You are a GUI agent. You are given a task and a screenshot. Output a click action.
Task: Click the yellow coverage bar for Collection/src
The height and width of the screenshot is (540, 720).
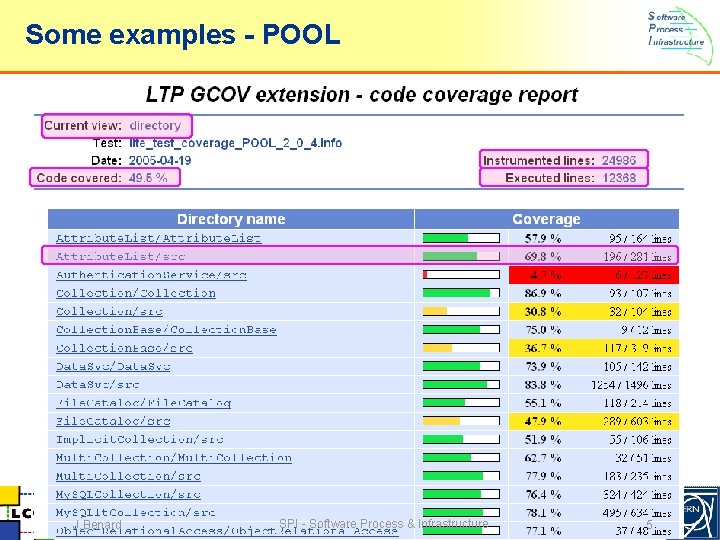coord(461,311)
